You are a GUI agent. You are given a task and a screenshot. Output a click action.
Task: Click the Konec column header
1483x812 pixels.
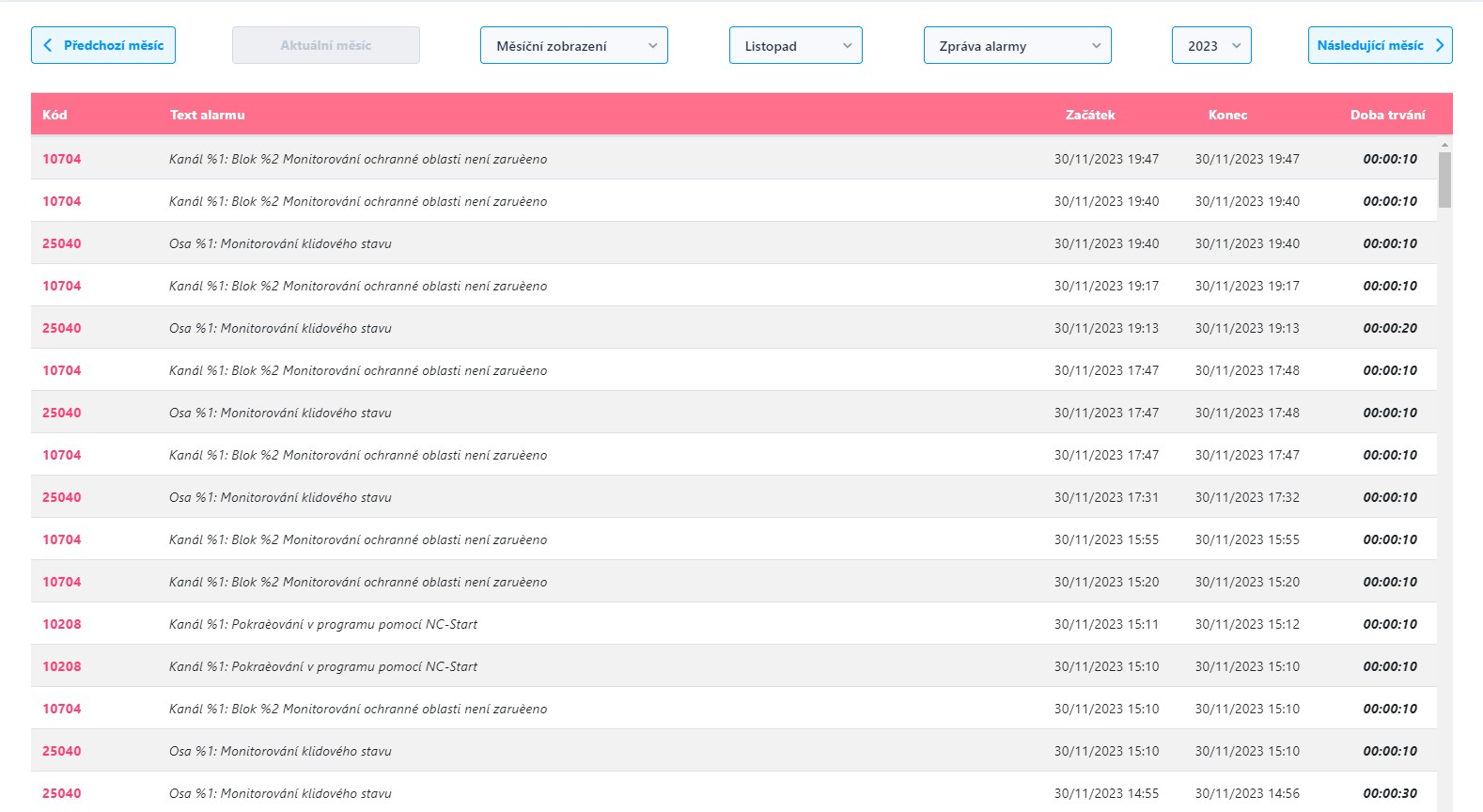click(x=1227, y=115)
